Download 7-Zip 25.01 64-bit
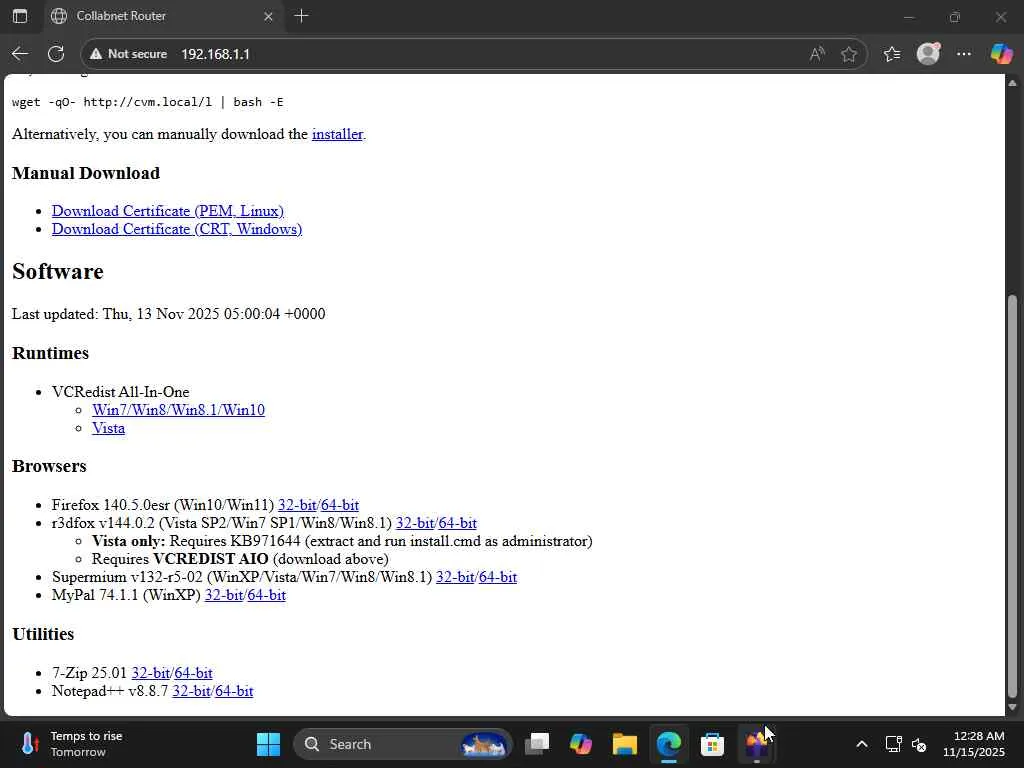Viewport: 1024px width, 768px height. pyautogui.click(x=193, y=673)
